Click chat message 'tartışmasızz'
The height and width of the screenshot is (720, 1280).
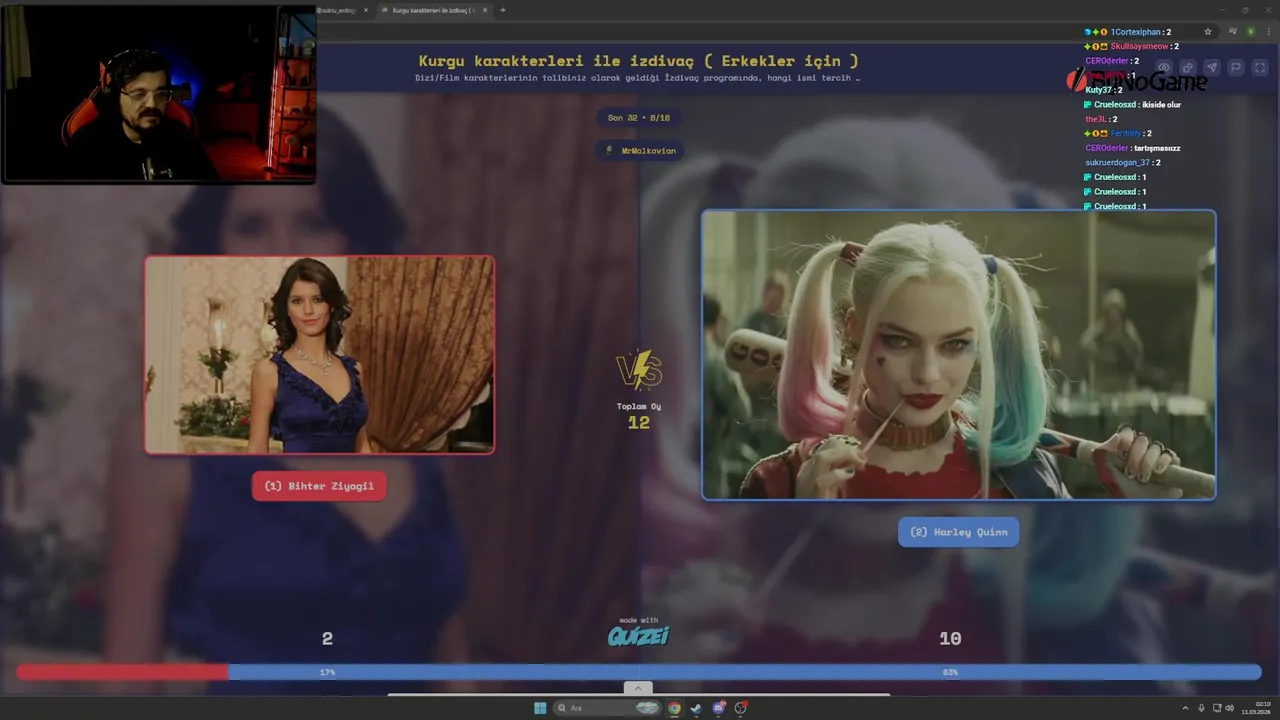[1157, 148]
